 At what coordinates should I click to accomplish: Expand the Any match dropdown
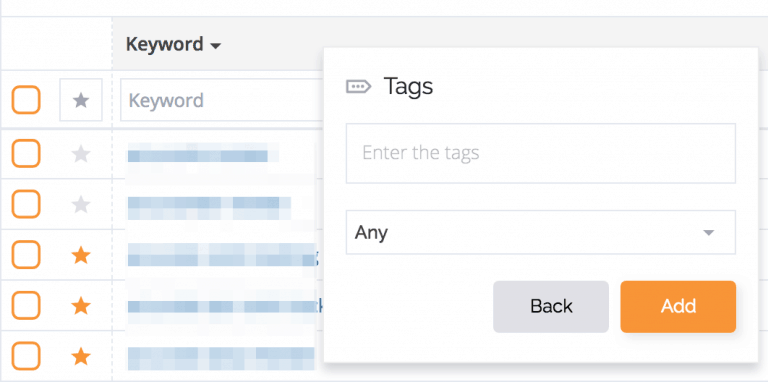[x=541, y=232]
